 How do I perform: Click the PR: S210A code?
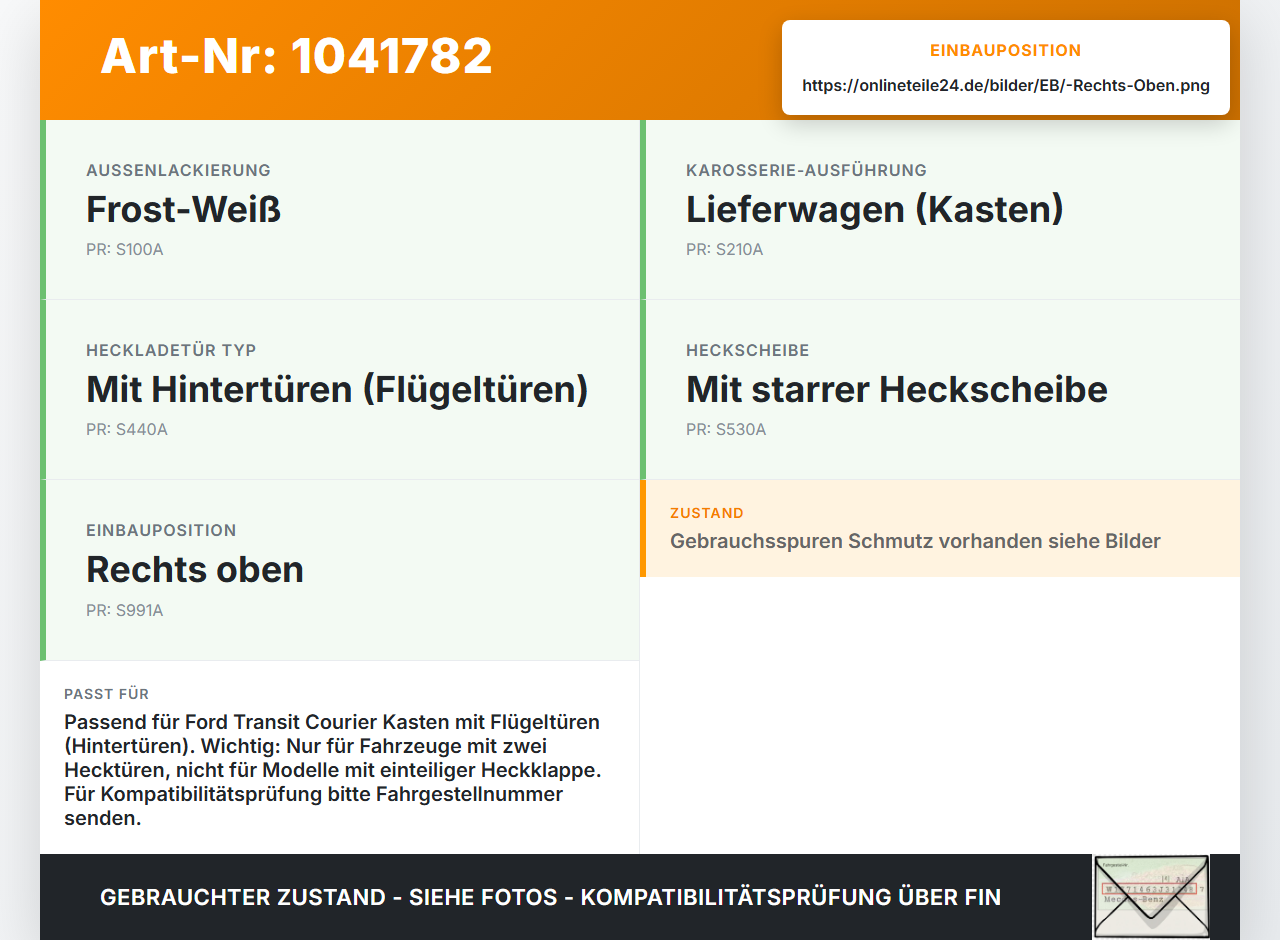pyautogui.click(x=725, y=250)
